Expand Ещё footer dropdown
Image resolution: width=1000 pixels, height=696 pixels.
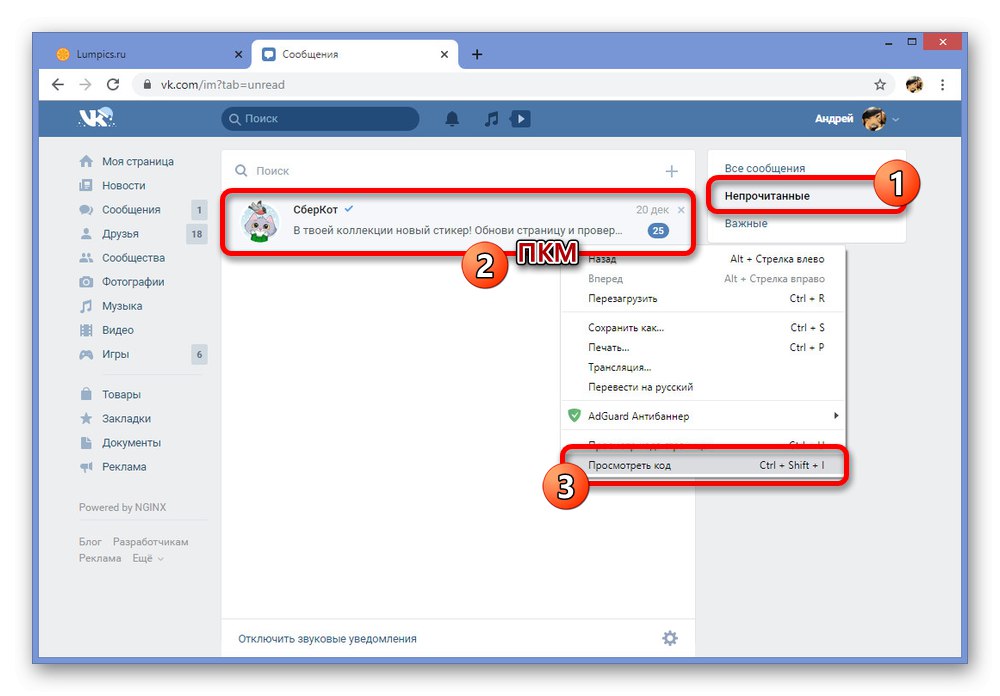tap(148, 558)
